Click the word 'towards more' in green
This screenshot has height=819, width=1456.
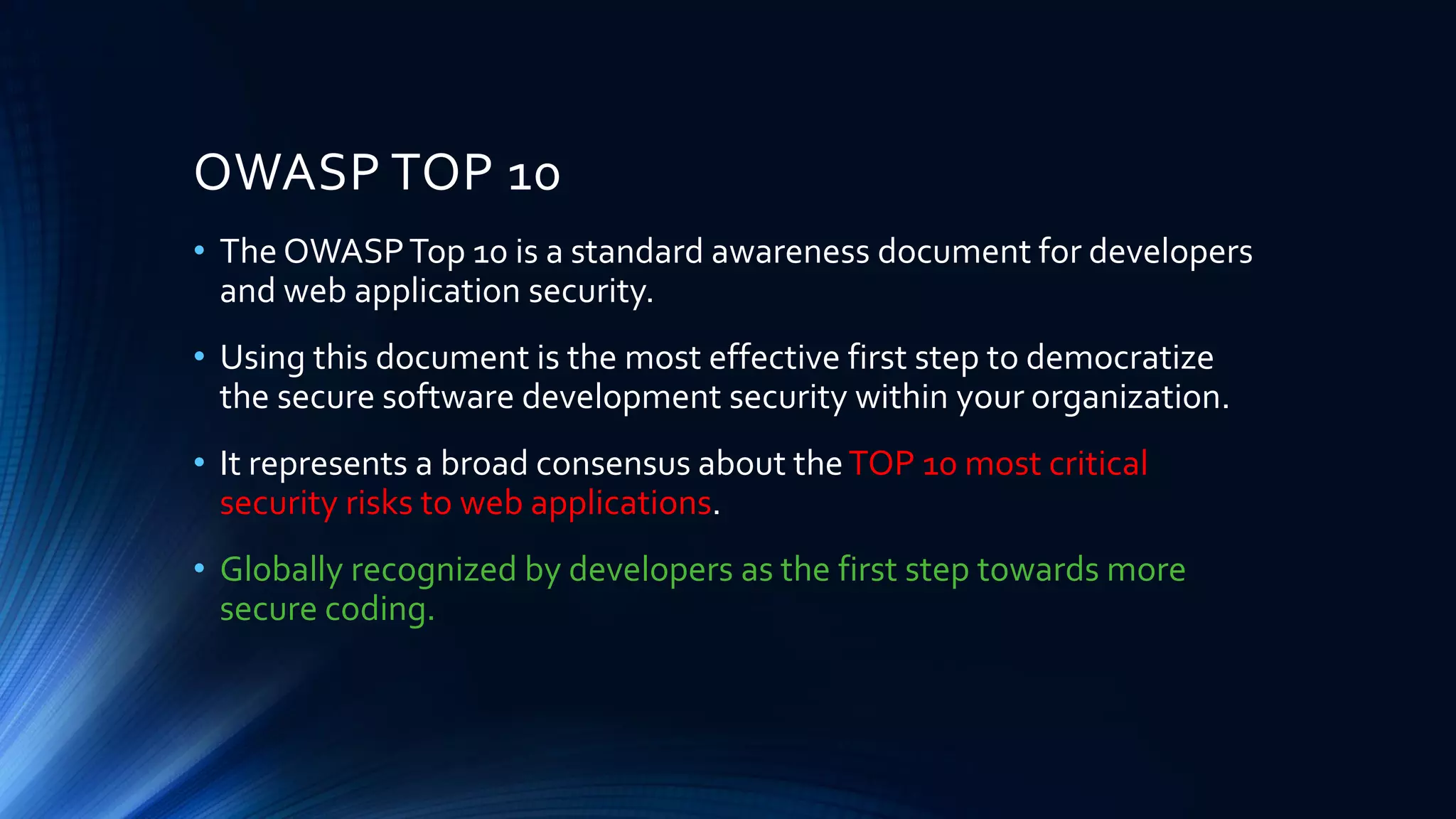pos(1081,570)
